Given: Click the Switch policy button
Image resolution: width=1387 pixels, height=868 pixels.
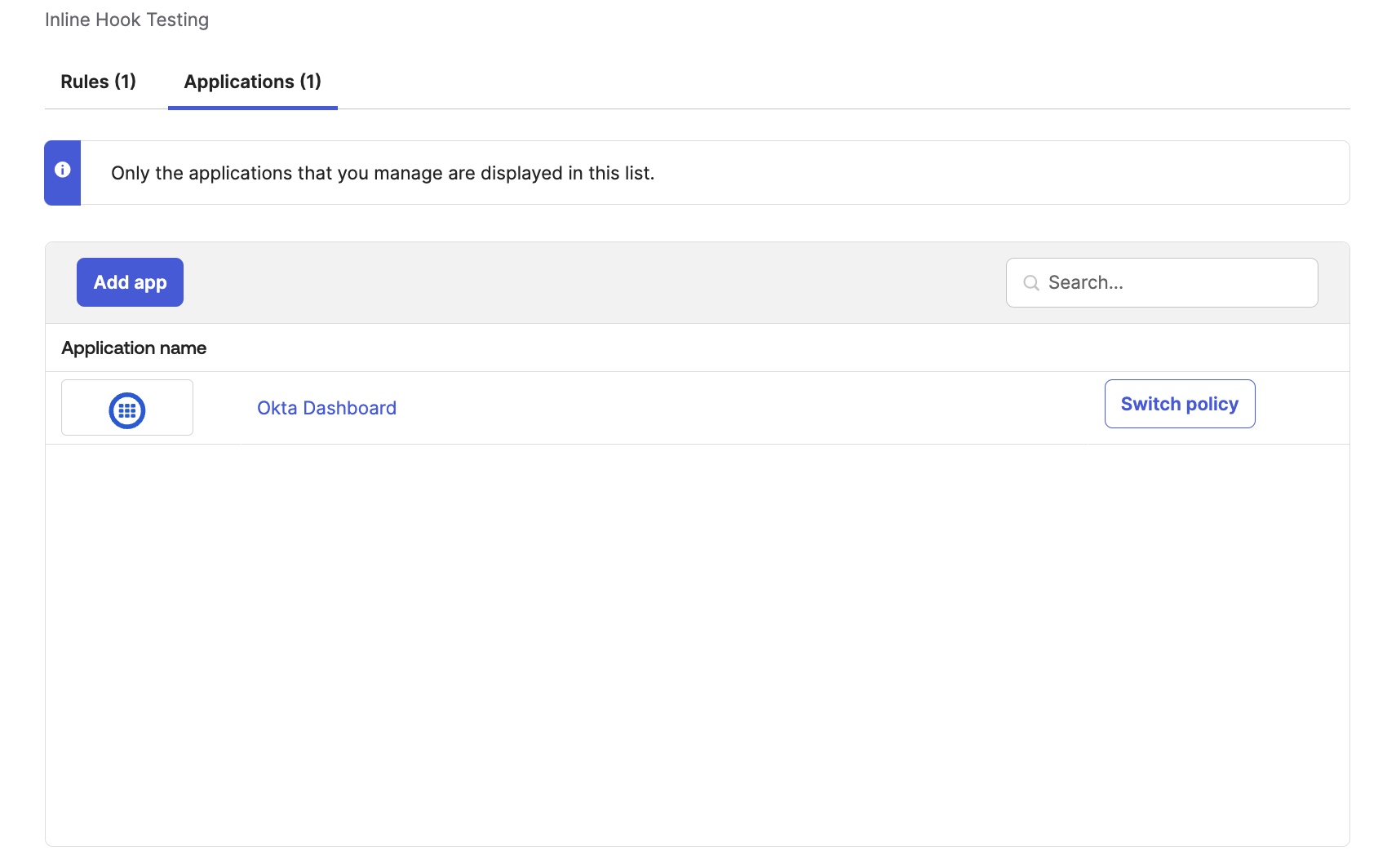Looking at the screenshot, I should [1179, 403].
